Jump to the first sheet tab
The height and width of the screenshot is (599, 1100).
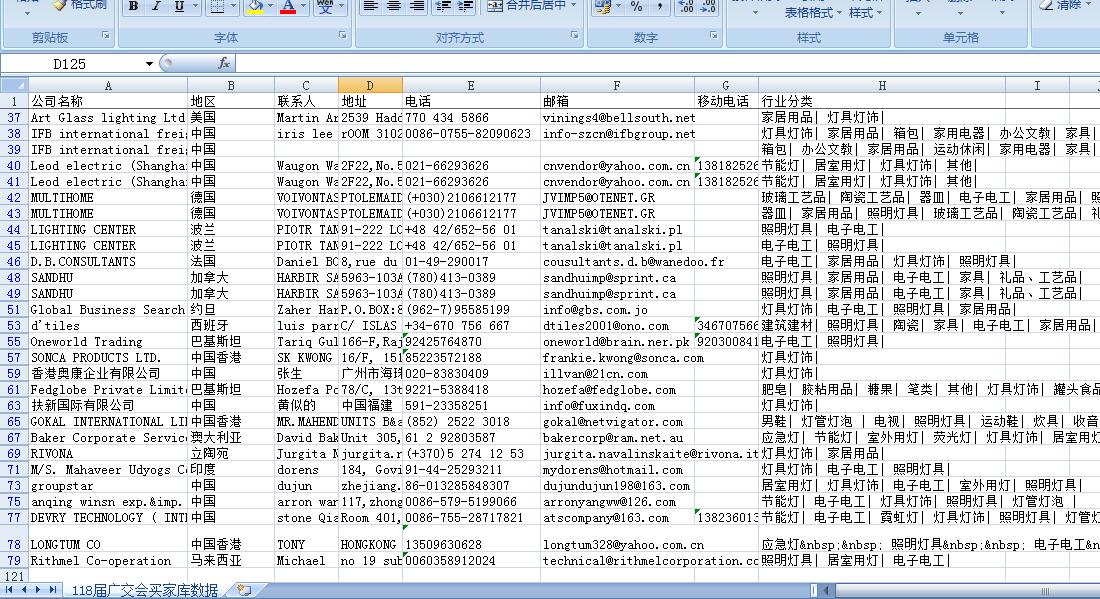pos(9,590)
